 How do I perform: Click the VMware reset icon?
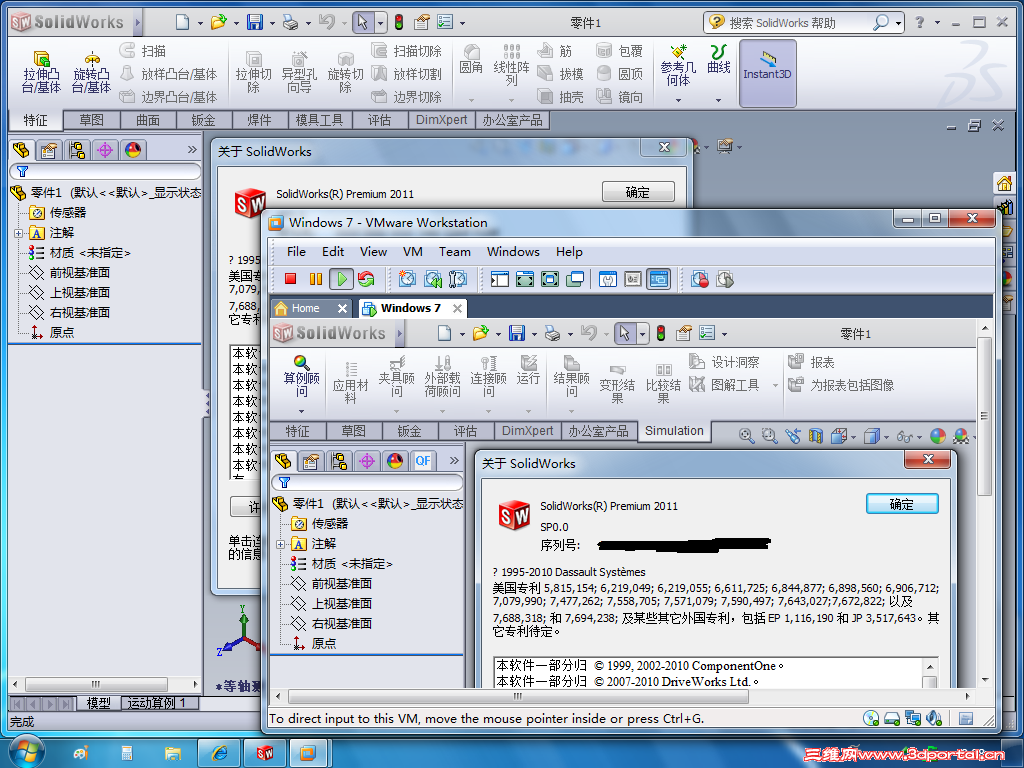pos(366,279)
